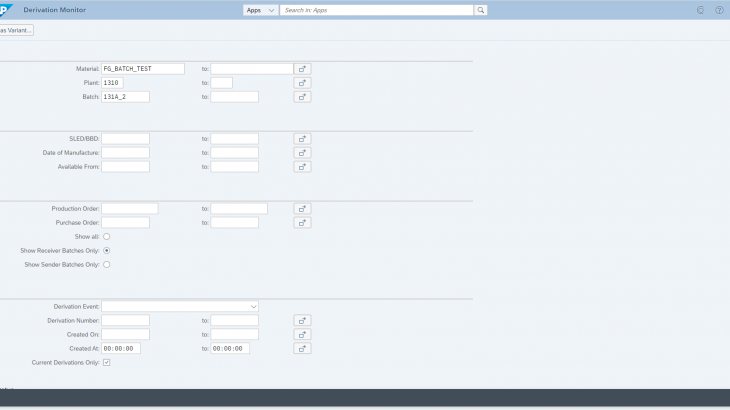The height and width of the screenshot is (410, 730).
Task: Select Show Receiver Batches Only radio button
Action: point(107,250)
